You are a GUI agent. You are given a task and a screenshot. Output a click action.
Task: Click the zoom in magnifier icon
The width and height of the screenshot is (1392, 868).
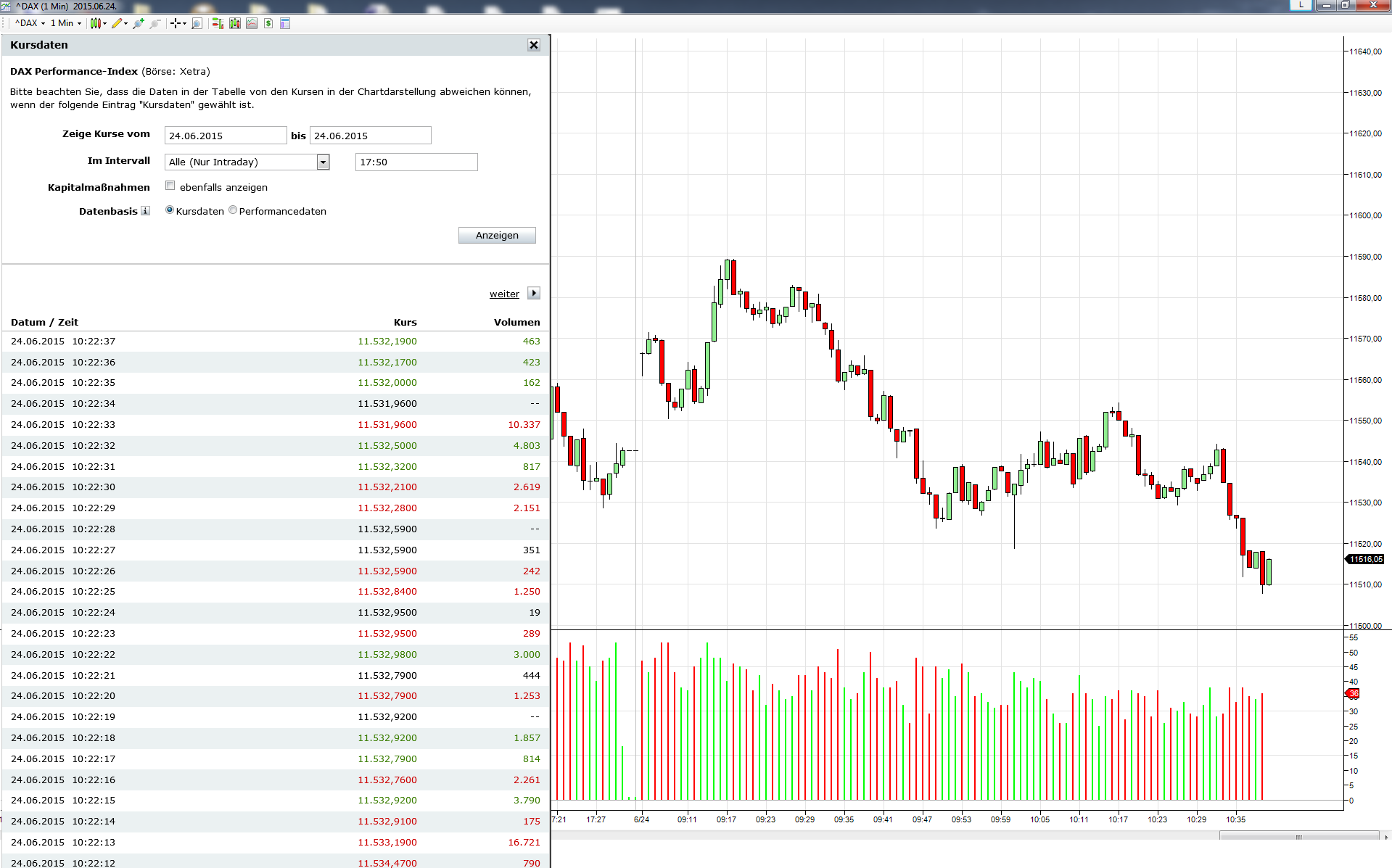click(139, 23)
